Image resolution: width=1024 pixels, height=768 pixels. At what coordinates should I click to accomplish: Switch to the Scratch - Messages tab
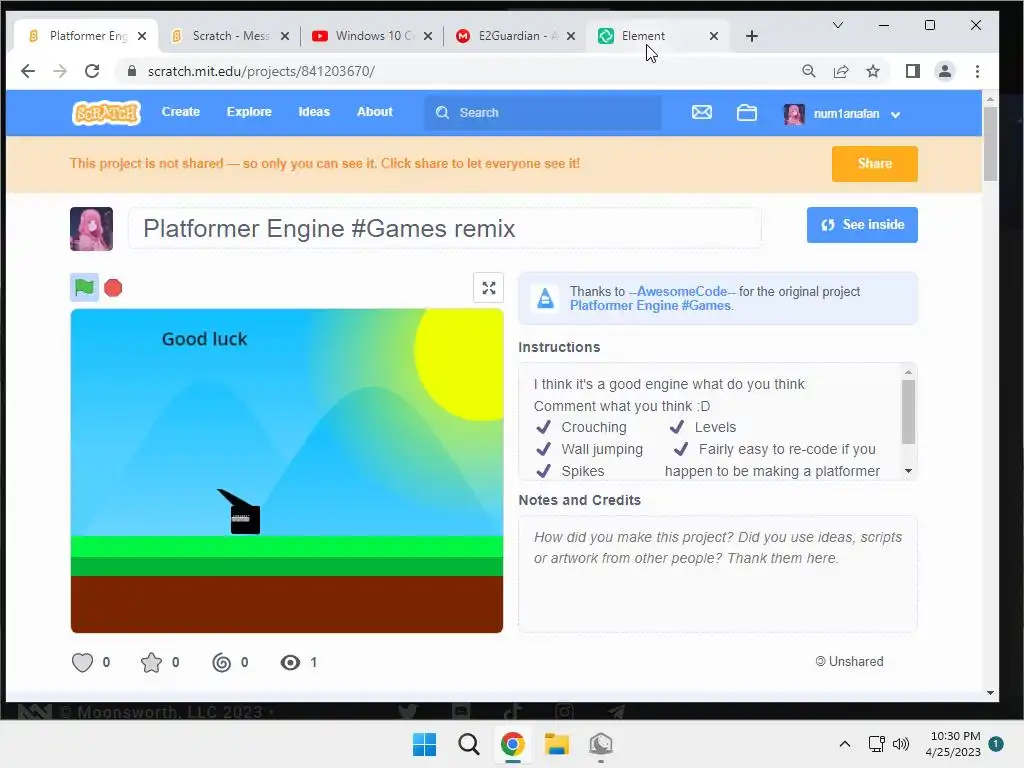pos(231,36)
